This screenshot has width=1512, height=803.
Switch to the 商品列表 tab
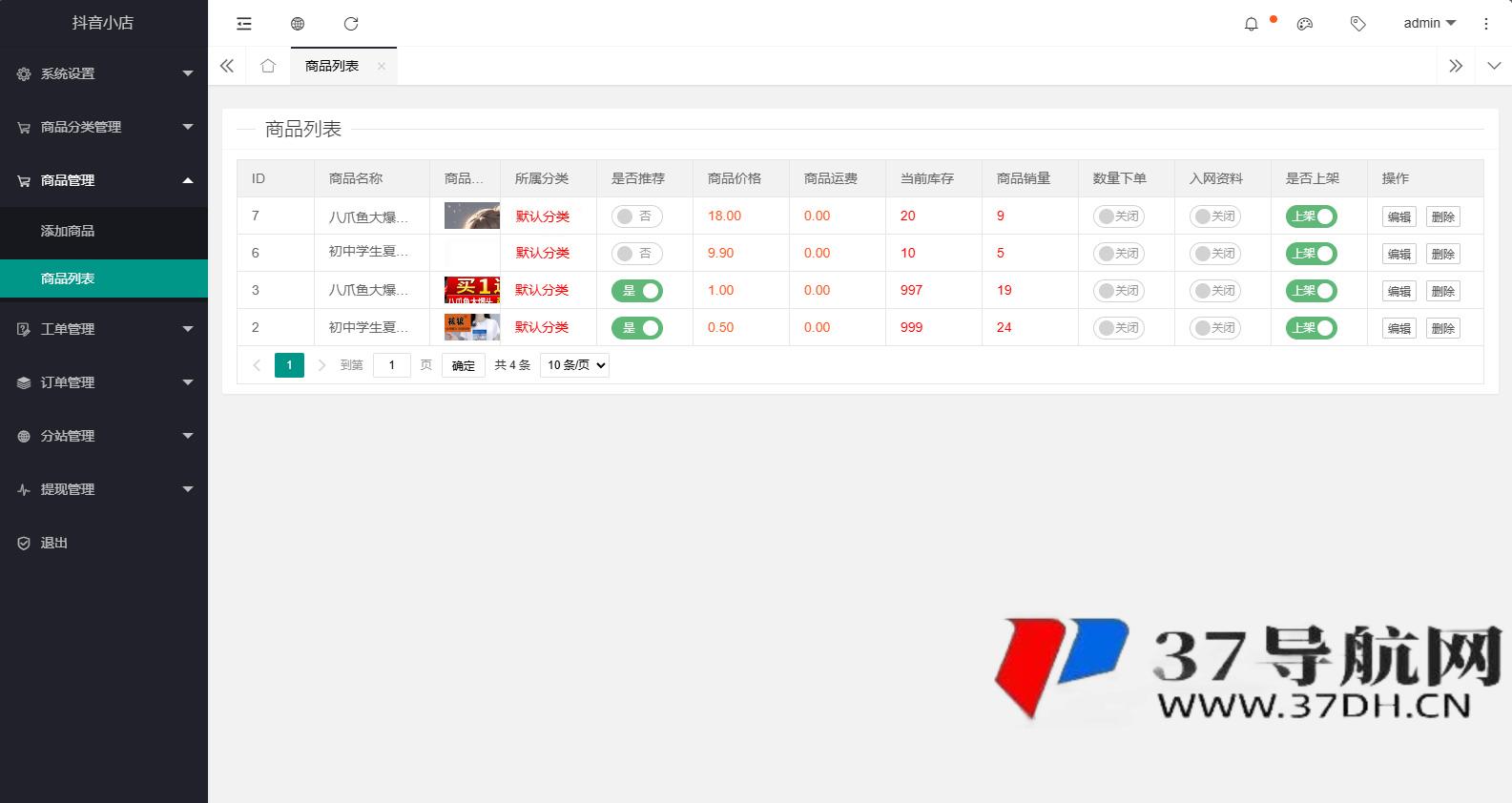332,66
